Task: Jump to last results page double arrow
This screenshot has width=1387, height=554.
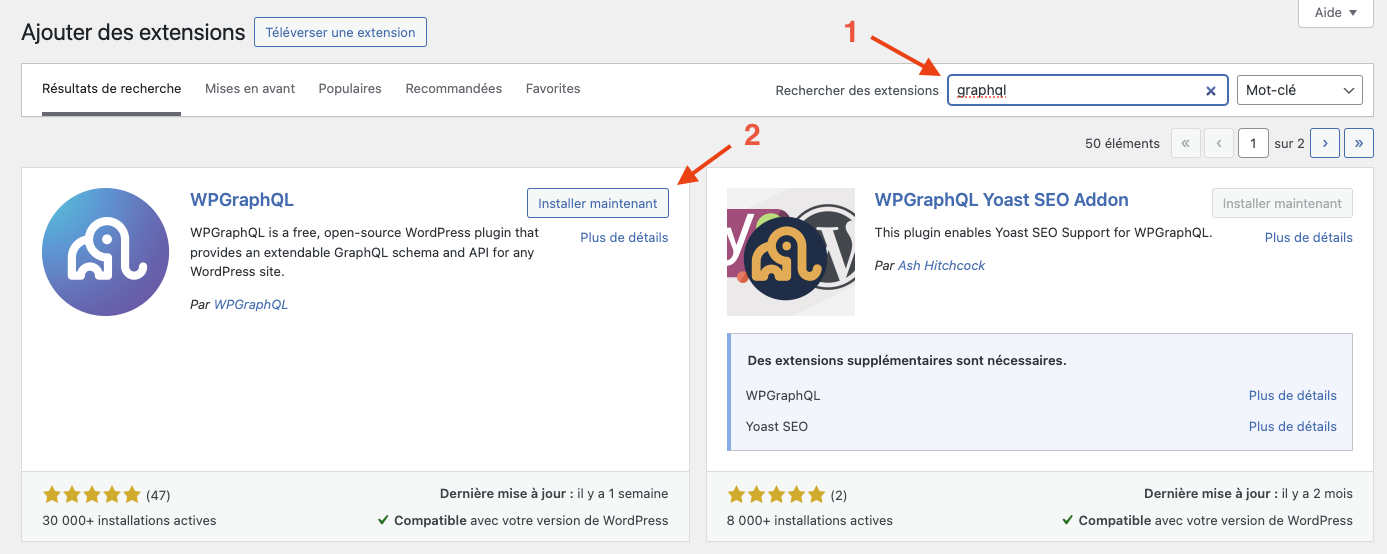Action: click(x=1359, y=143)
